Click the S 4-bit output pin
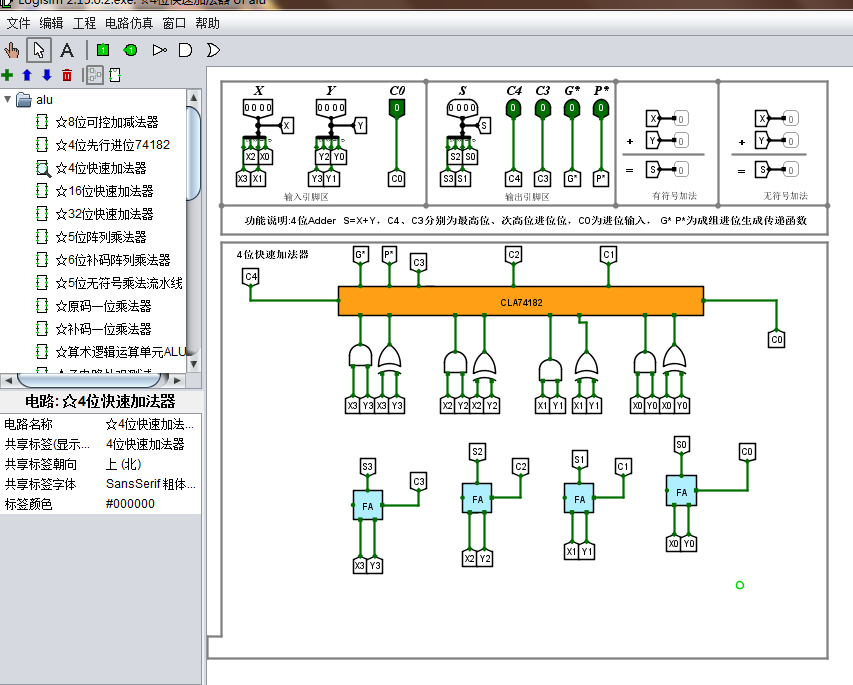The image size is (853, 685). coord(462,108)
